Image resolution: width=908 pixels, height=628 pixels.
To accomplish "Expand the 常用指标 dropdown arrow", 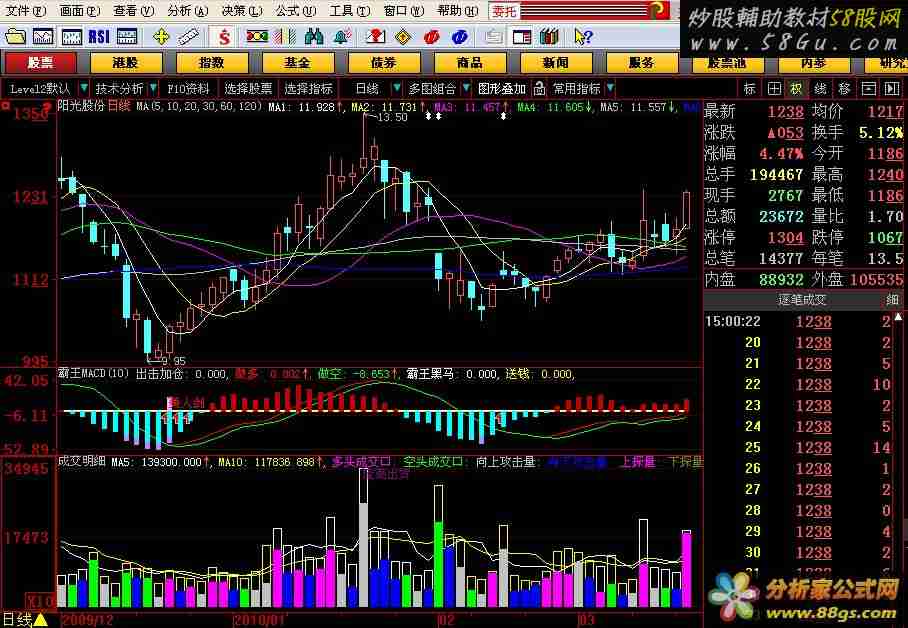I will (x=610, y=89).
